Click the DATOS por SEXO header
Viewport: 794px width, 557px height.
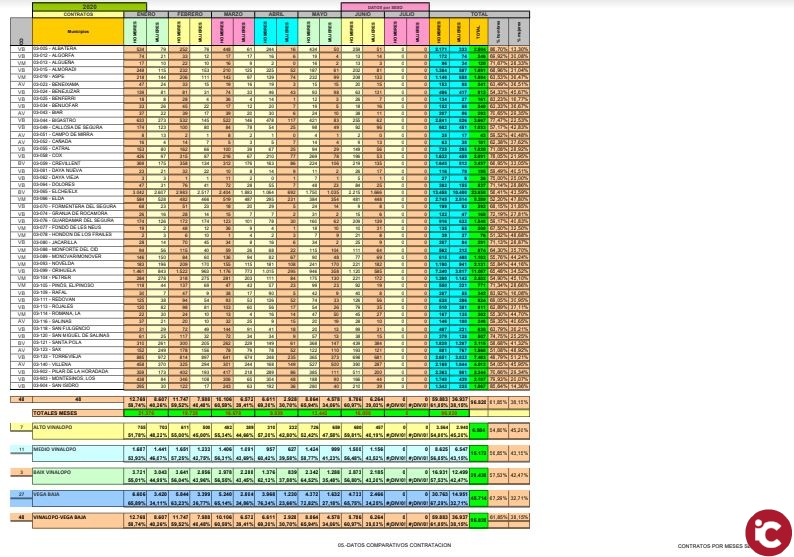[389, 6]
